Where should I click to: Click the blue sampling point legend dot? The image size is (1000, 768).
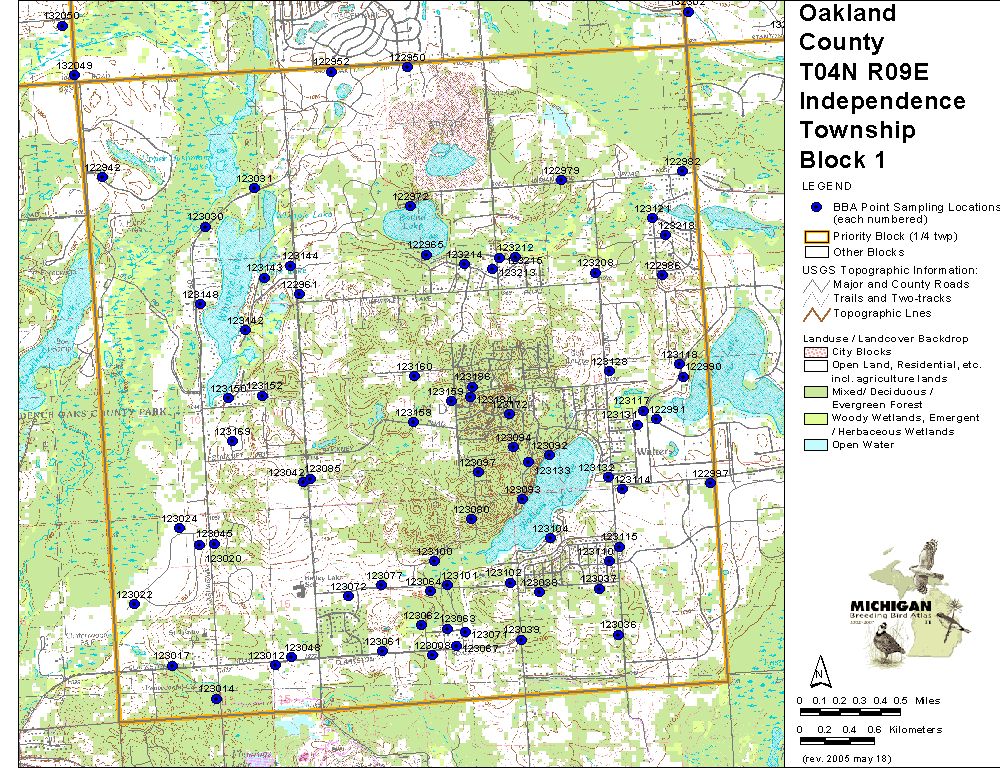coord(816,207)
